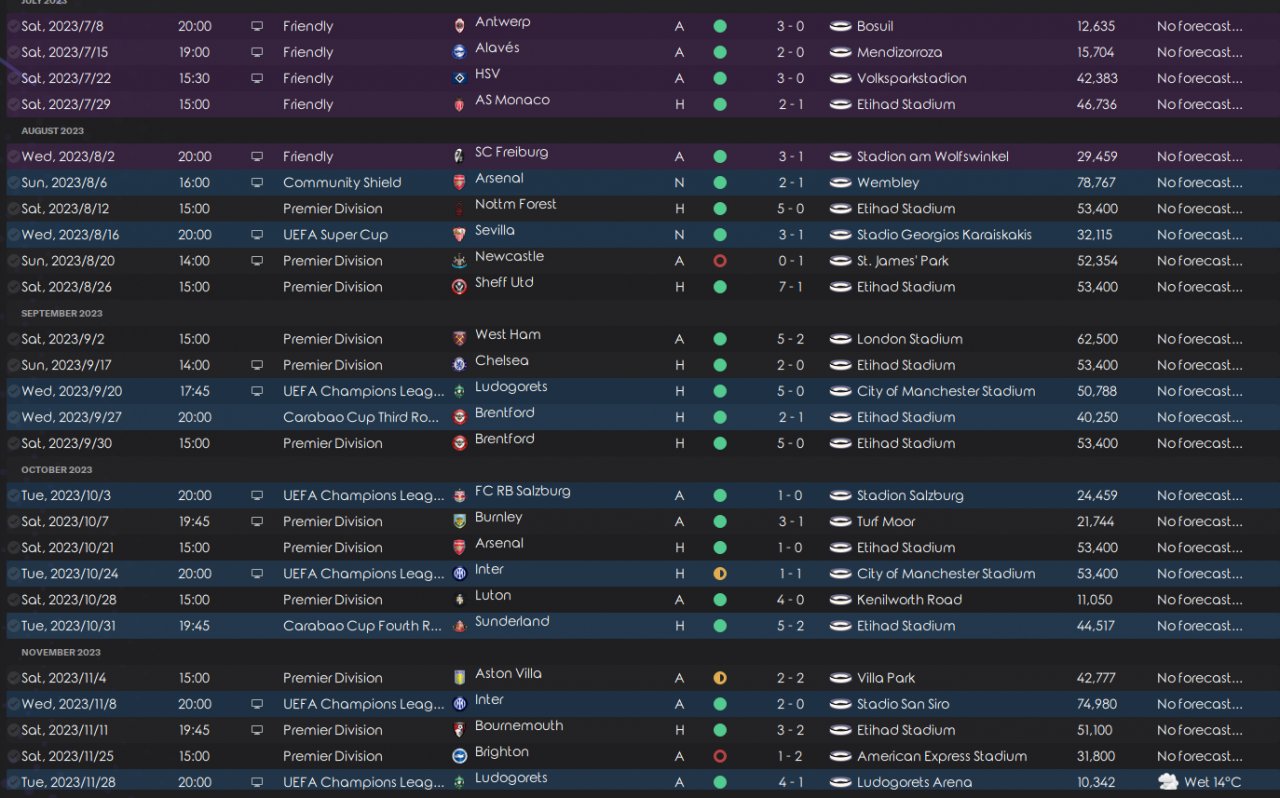Open the Nottm Forest team link

(x=515, y=204)
